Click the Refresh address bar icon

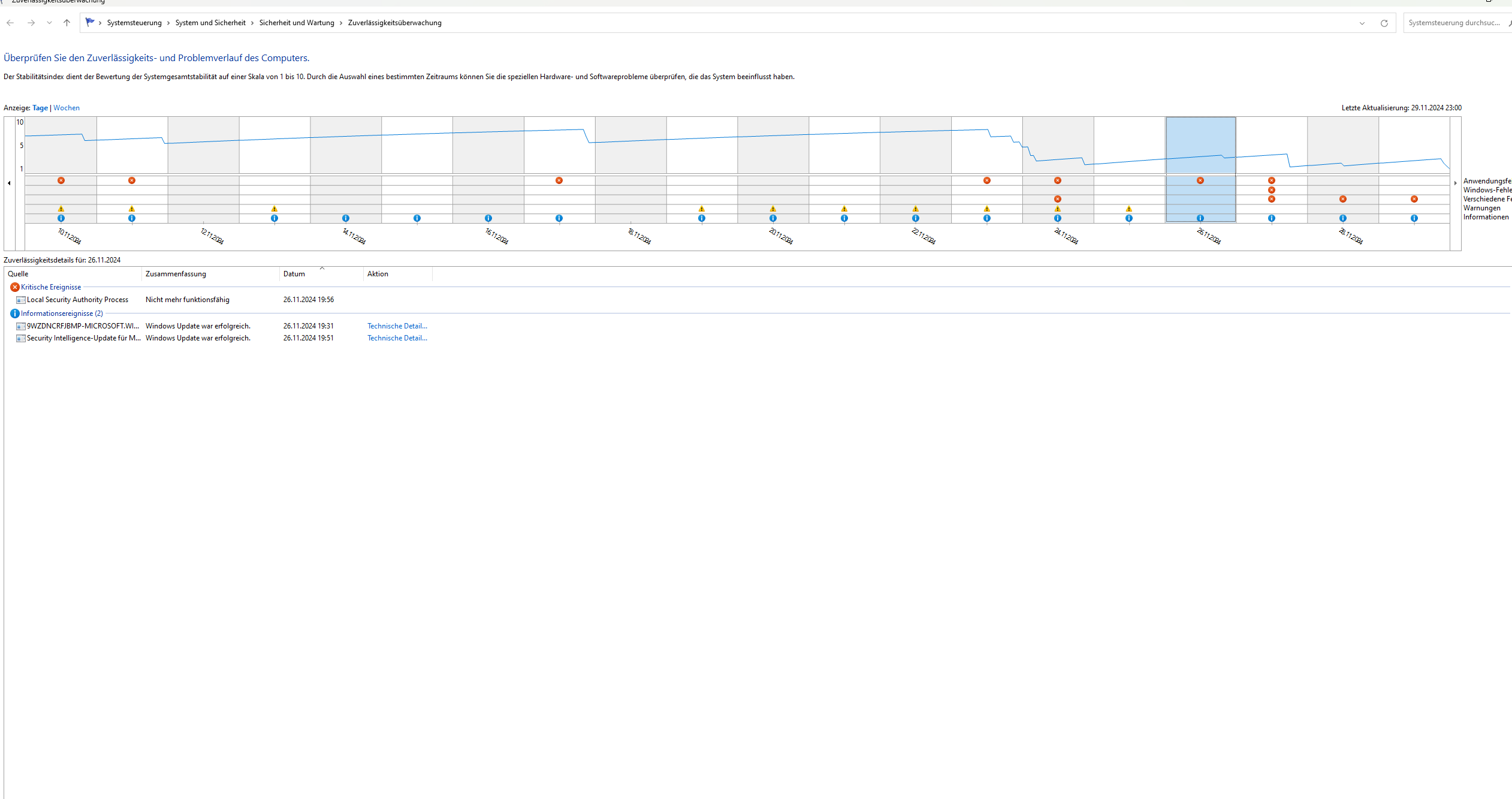coord(1384,23)
